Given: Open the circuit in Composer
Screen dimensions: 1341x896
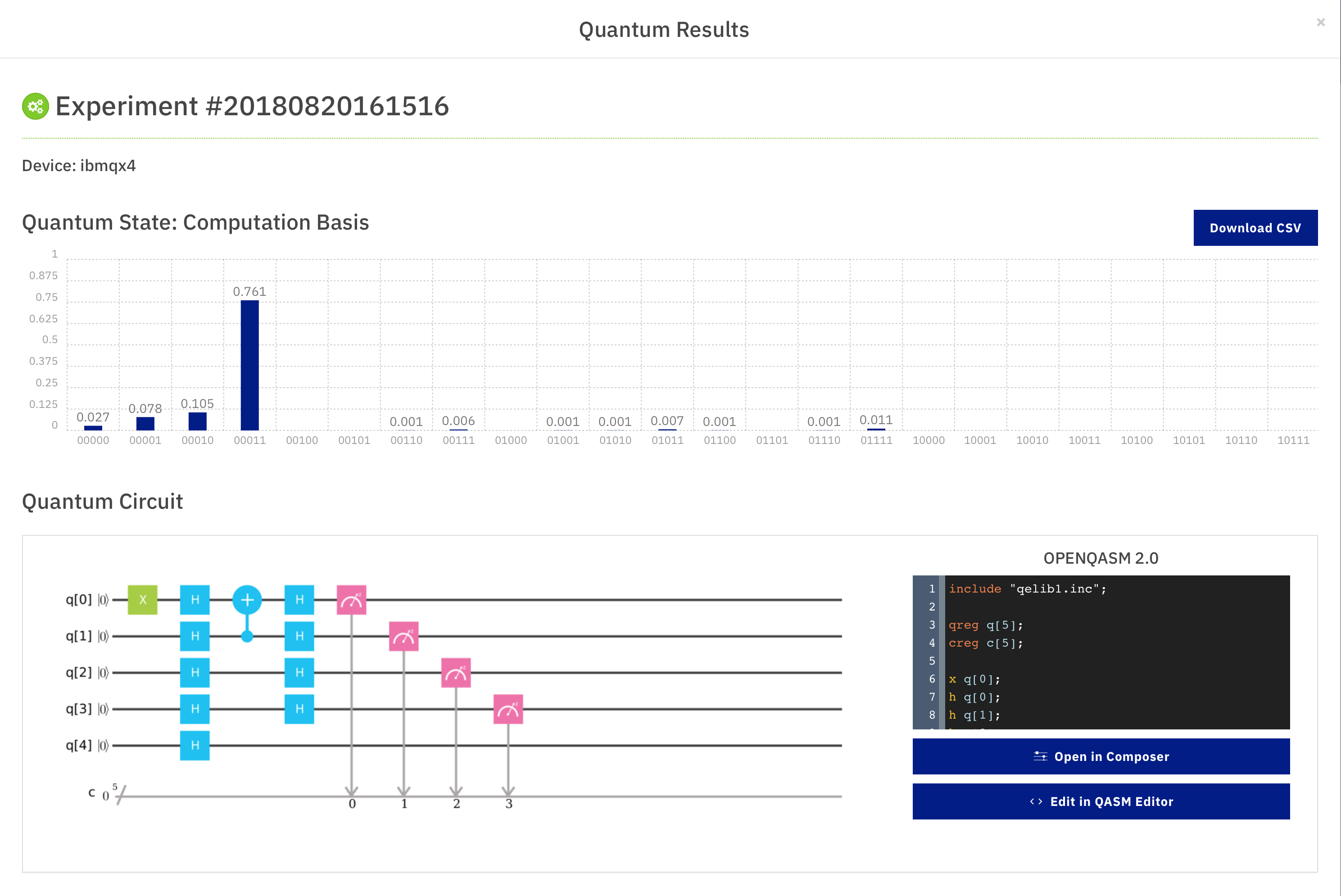Looking at the screenshot, I should (1101, 756).
